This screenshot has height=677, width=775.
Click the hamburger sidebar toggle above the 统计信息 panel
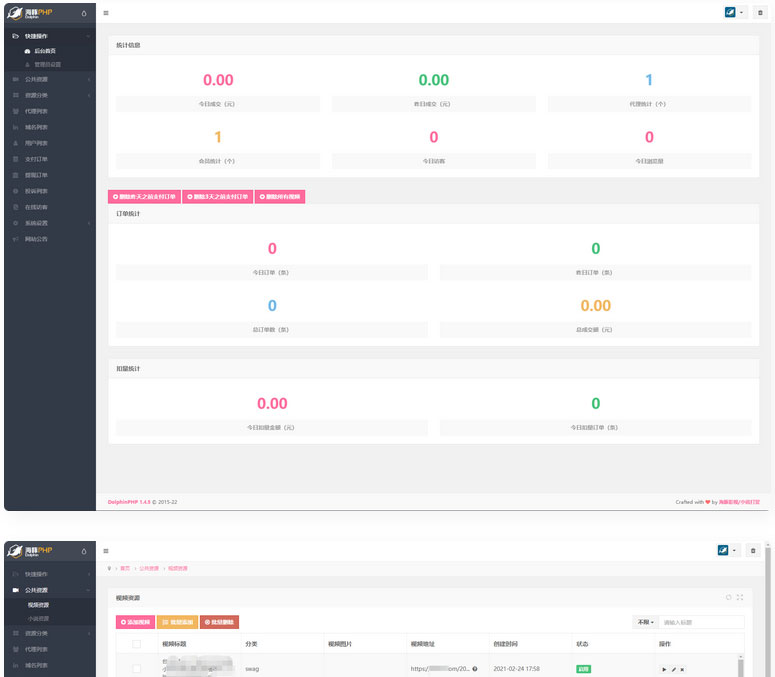(x=107, y=13)
